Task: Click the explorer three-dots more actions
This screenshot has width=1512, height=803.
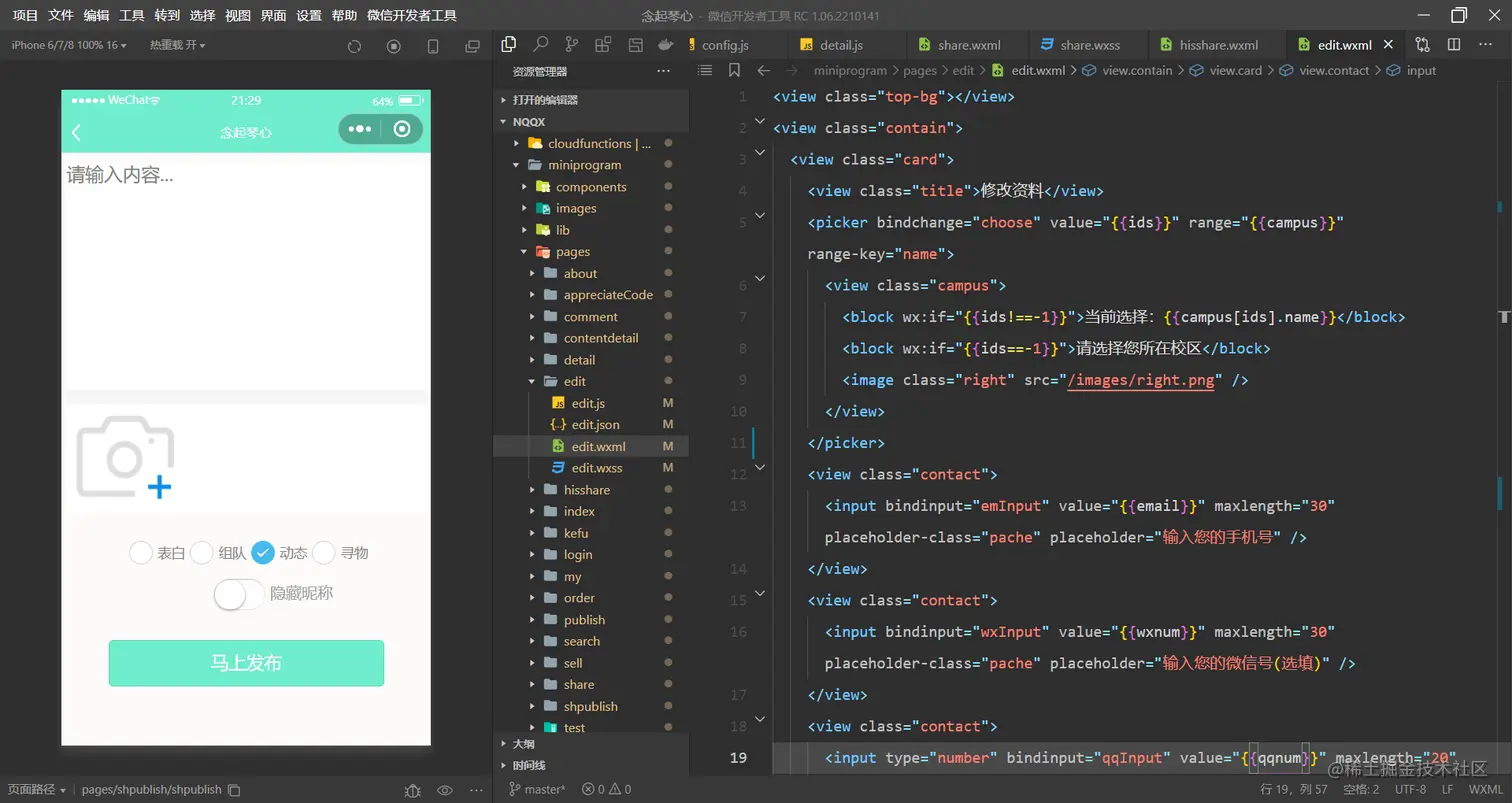Action: (x=664, y=71)
